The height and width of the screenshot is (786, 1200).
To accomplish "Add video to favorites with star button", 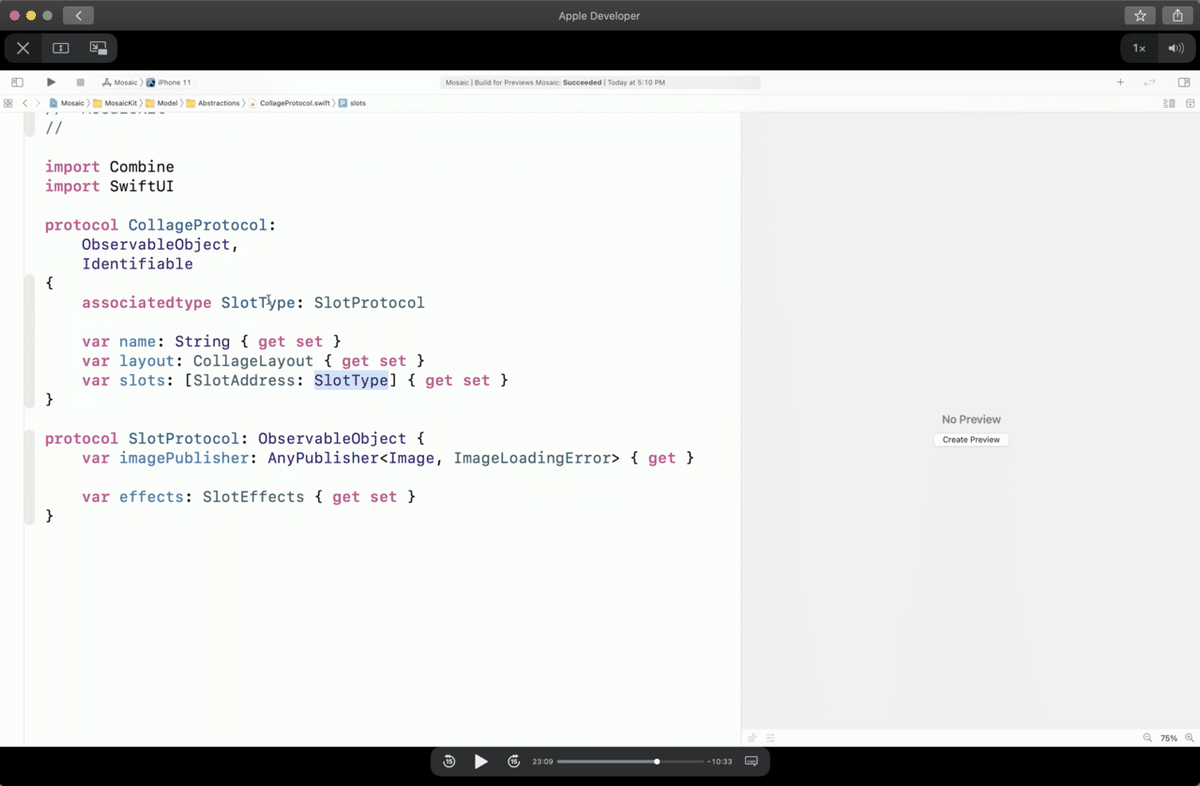I will 1140,15.
